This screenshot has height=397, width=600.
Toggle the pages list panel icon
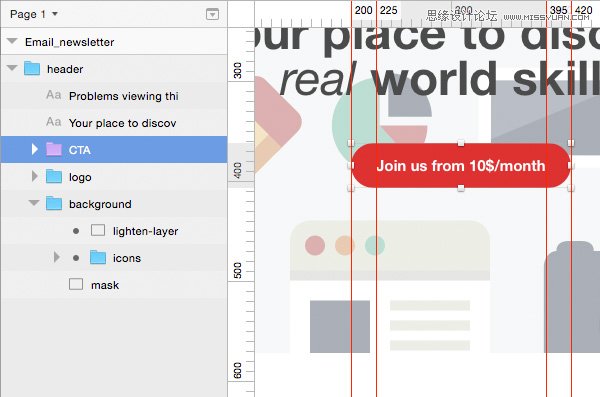click(212, 14)
